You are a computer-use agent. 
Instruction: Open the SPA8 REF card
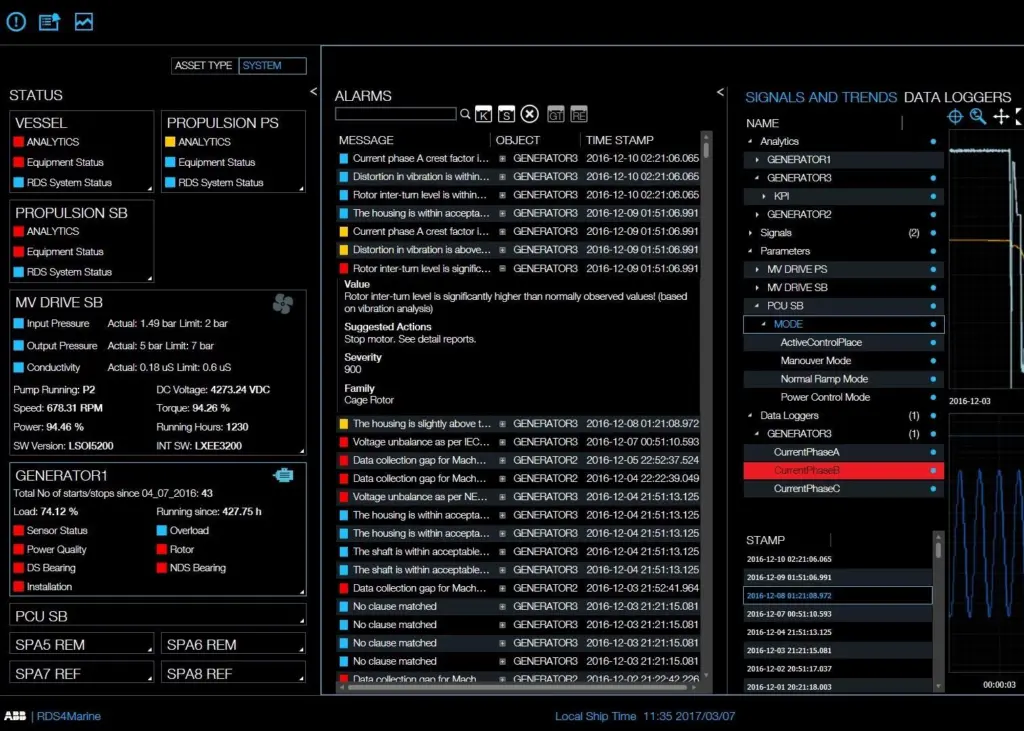click(x=233, y=673)
